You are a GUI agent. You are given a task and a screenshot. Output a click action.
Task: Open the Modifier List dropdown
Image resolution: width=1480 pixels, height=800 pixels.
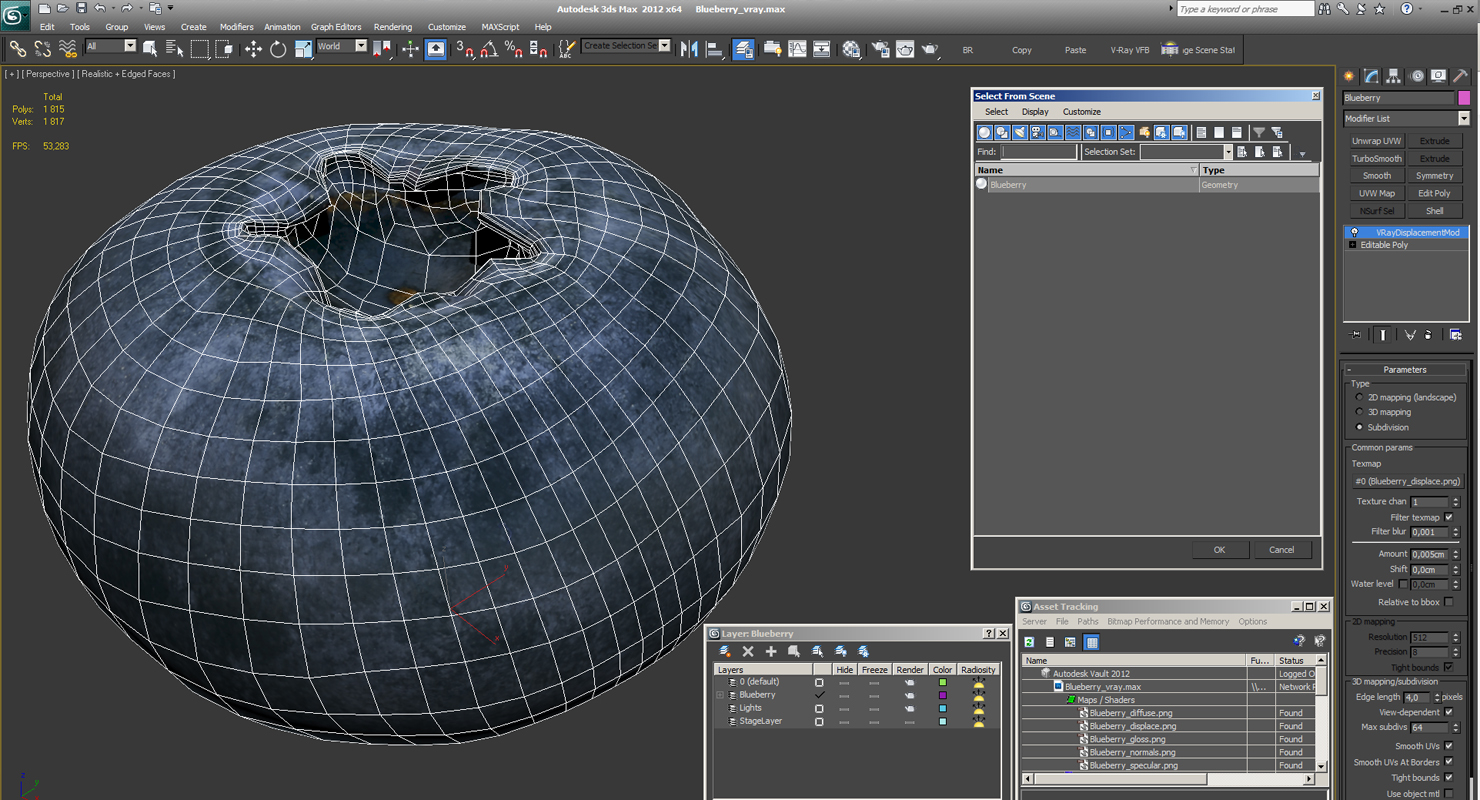[1464, 118]
